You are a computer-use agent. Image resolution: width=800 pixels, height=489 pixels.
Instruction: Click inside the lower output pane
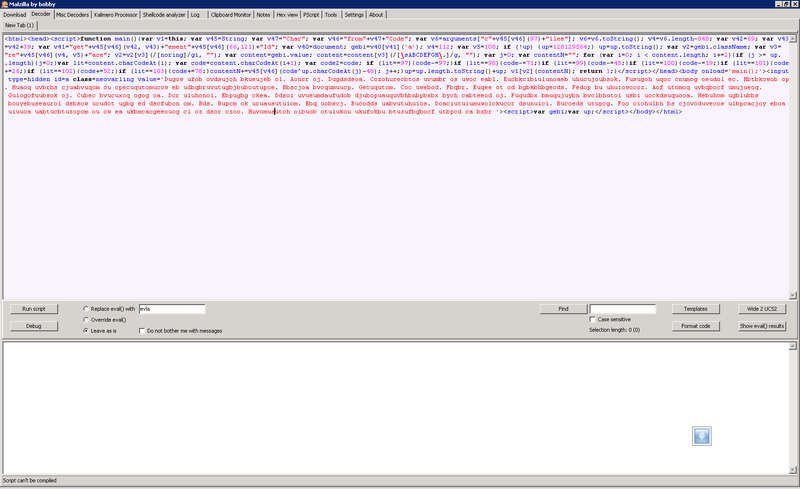(x=395, y=408)
